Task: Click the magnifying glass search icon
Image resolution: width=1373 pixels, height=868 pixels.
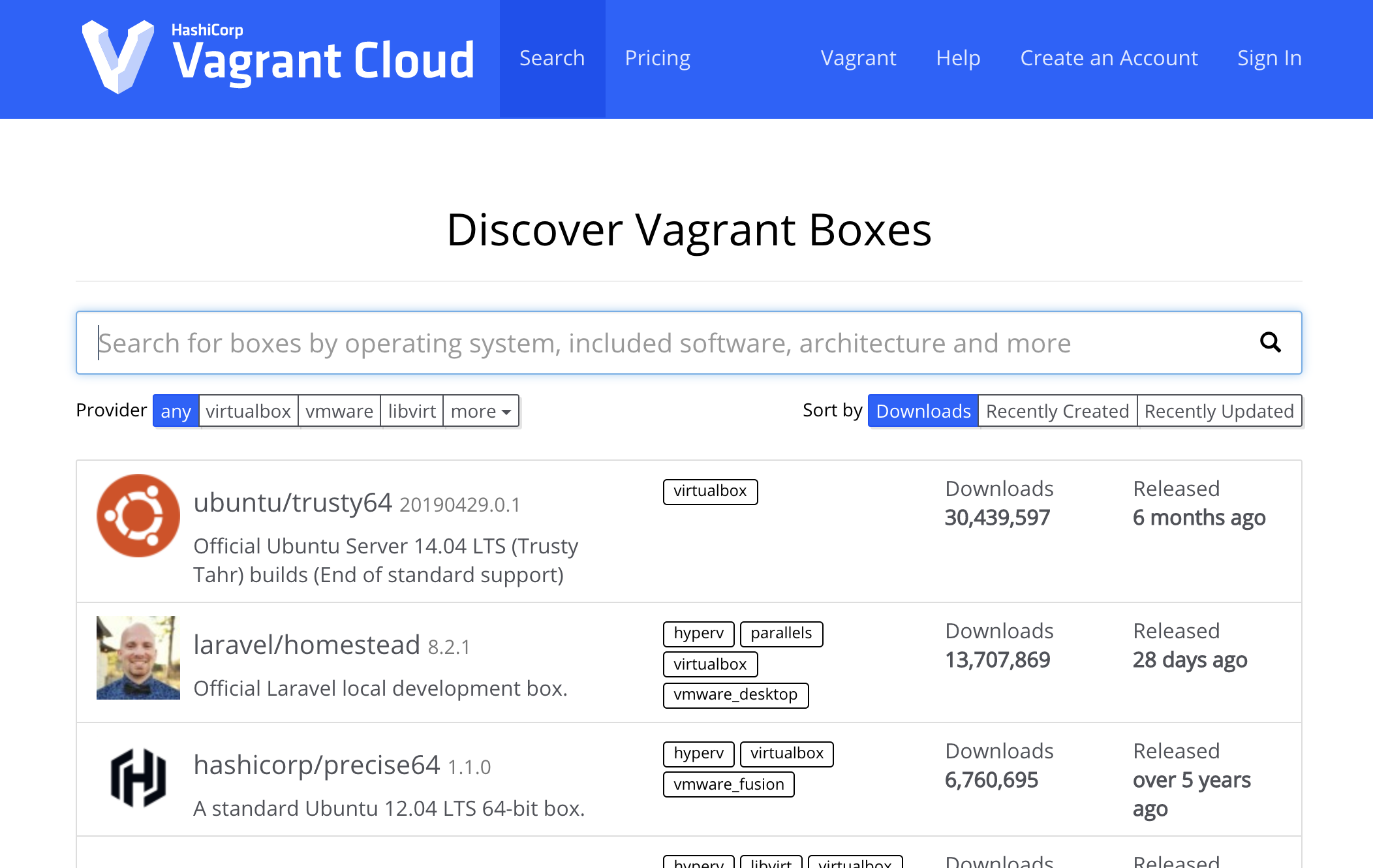Action: click(x=1270, y=342)
